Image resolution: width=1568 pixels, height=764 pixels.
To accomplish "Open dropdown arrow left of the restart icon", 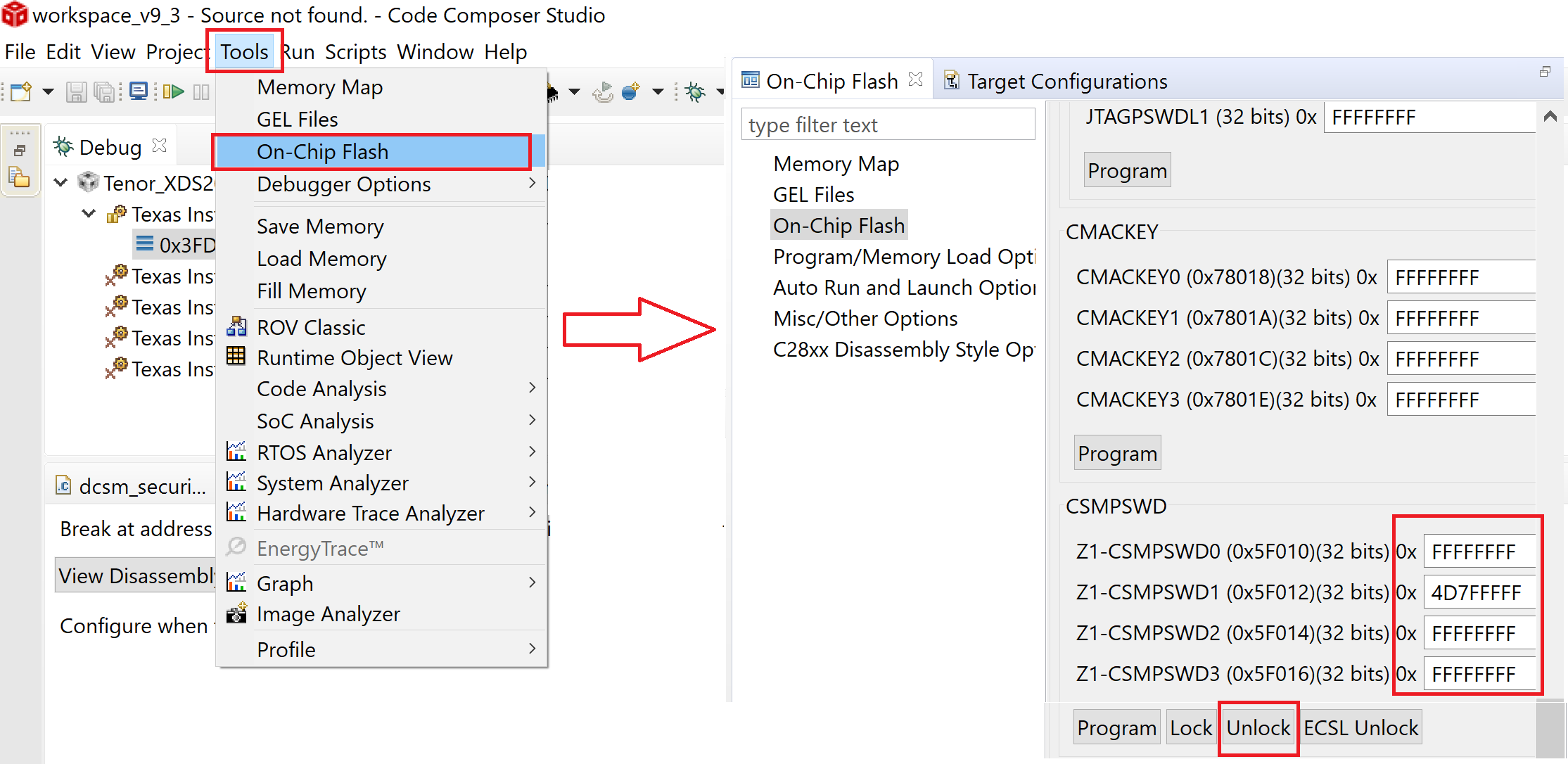I will (x=574, y=91).
